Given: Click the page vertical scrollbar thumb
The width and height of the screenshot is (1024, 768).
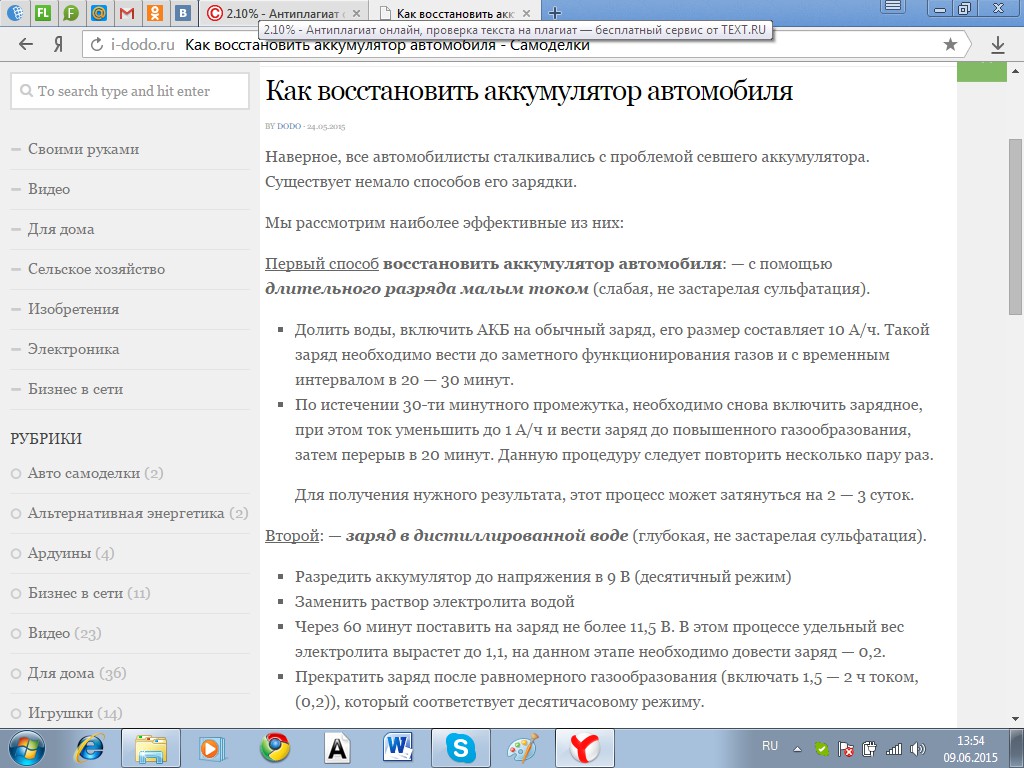Looking at the screenshot, I should point(1016,225).
